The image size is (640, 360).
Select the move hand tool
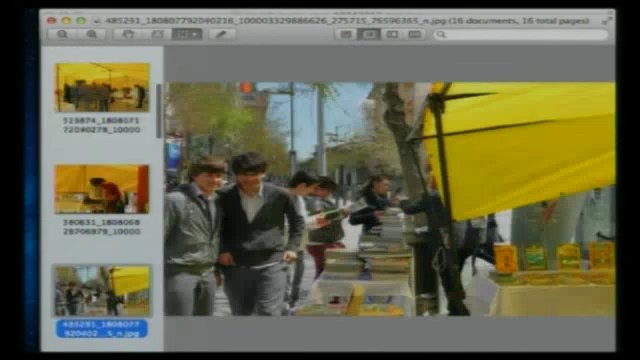[x=129, y=34]
